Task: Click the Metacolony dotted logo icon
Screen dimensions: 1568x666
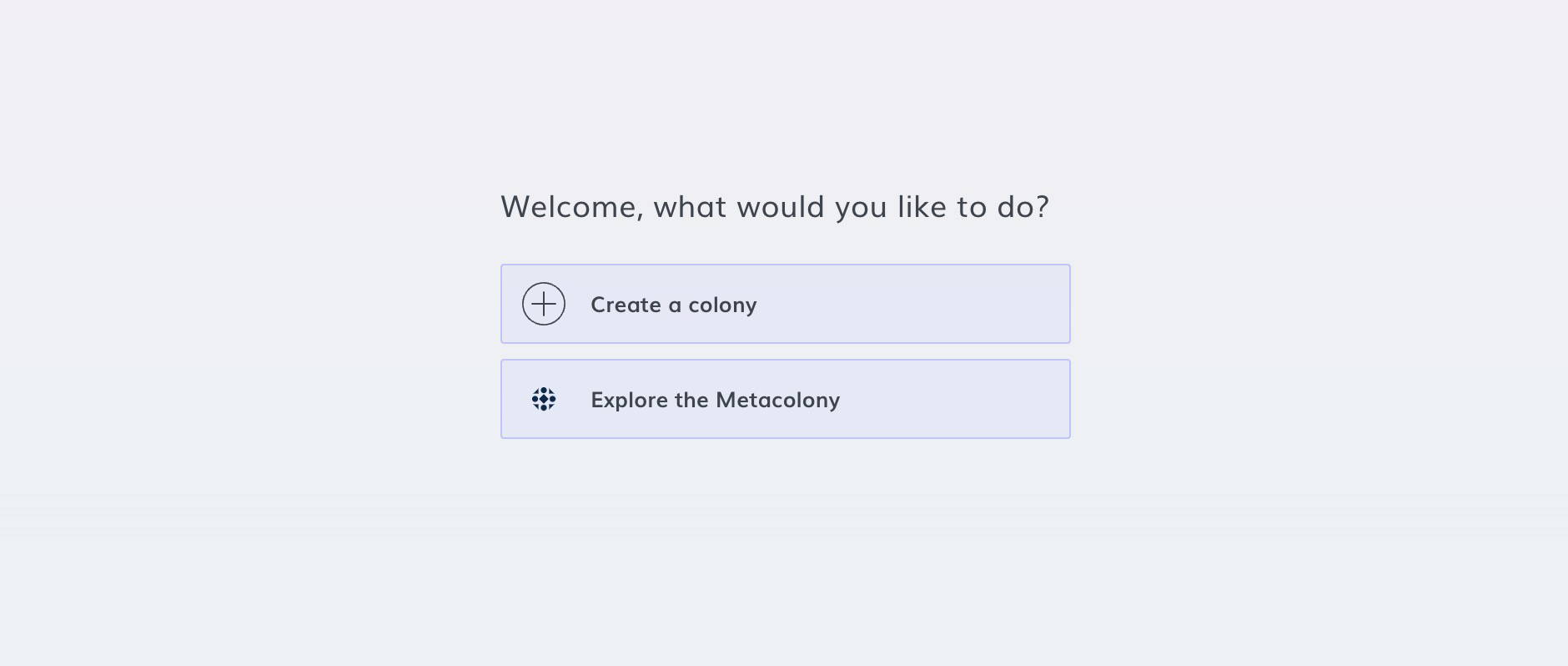Action: (x=544, y=399)
